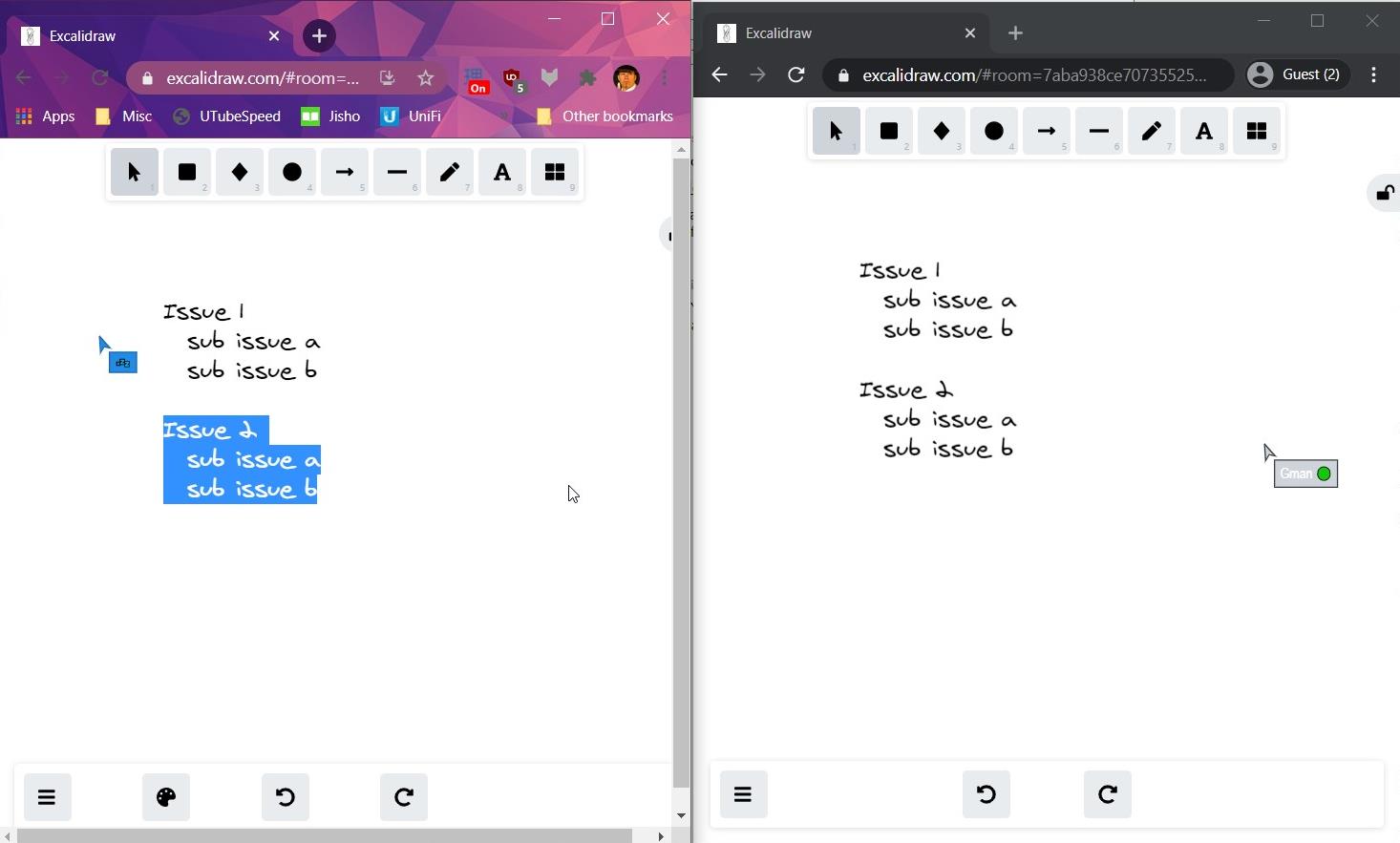Open the shape library in the right window
1400x843 pixels.
coord(1258,131)
